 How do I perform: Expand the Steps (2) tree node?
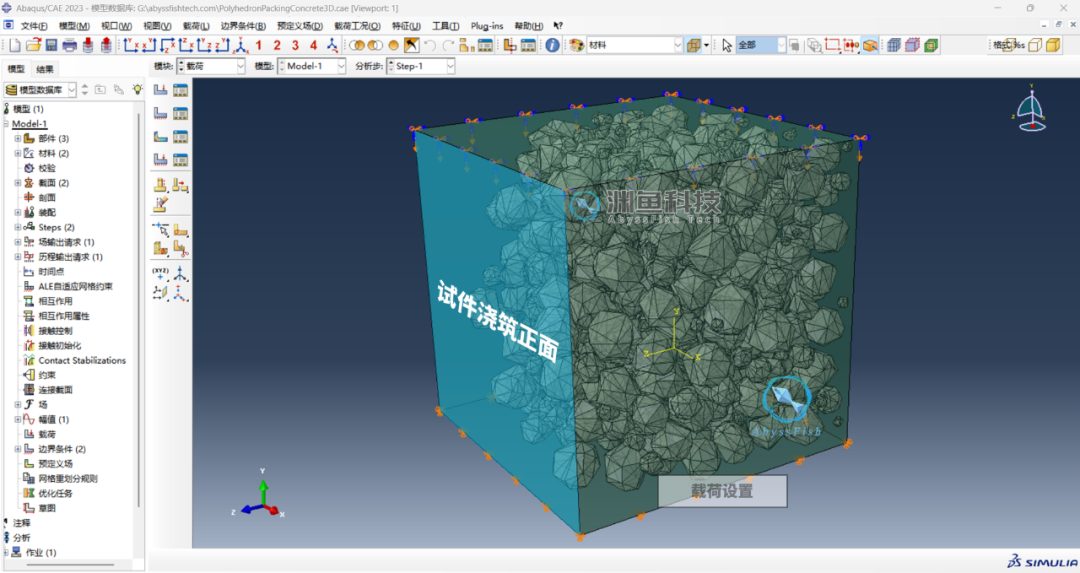[x=18, y=227]
